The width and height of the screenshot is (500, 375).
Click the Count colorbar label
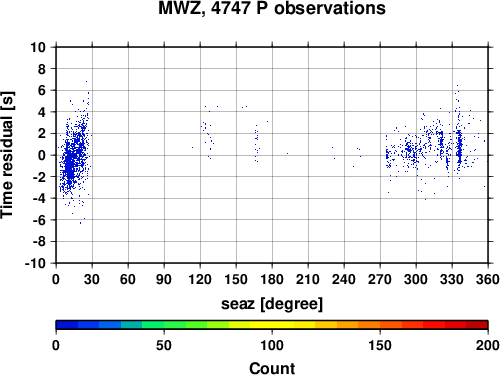tap(272, 368)
